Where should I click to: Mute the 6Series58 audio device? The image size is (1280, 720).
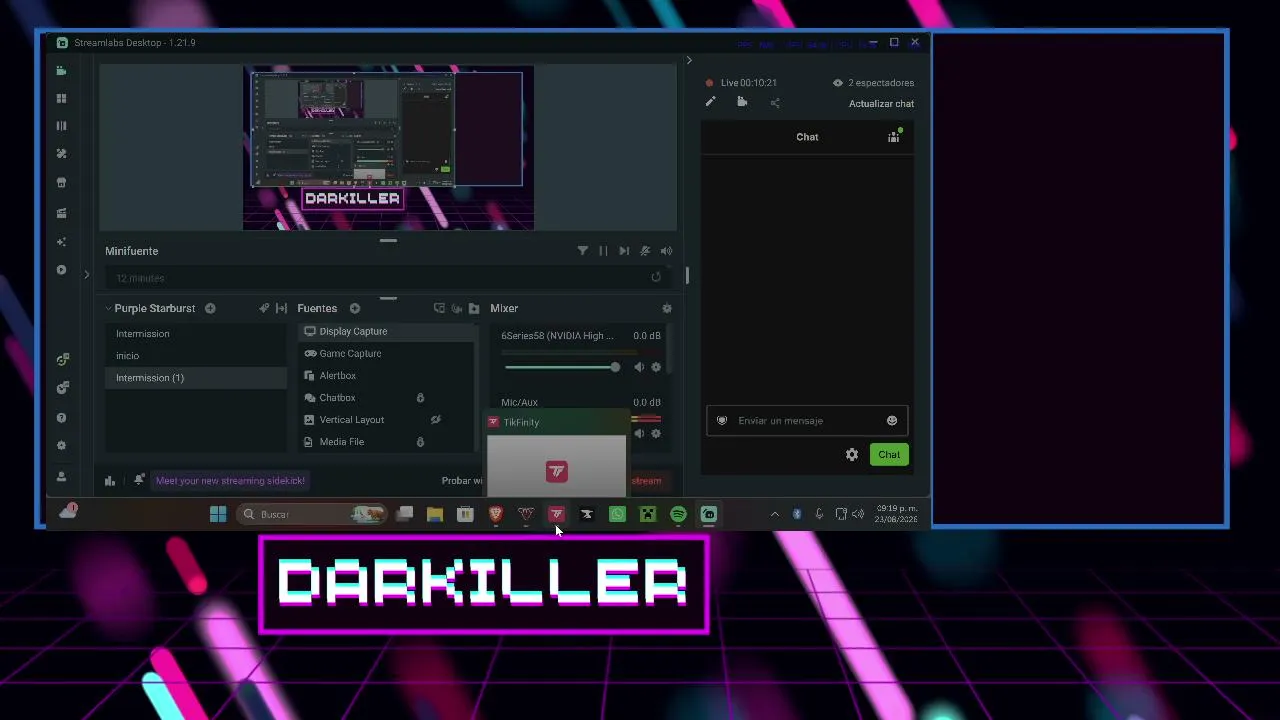639,367
